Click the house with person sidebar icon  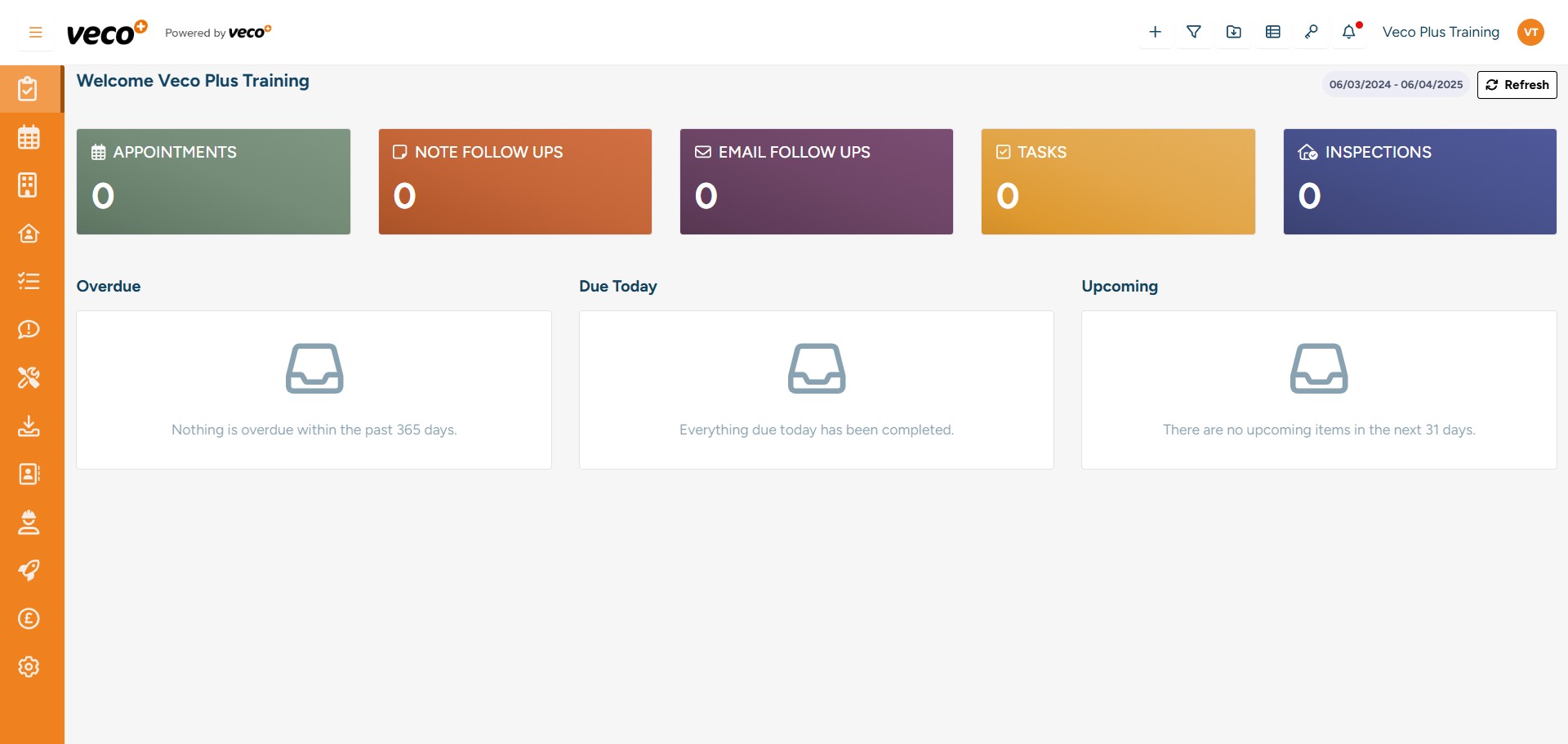29,234
